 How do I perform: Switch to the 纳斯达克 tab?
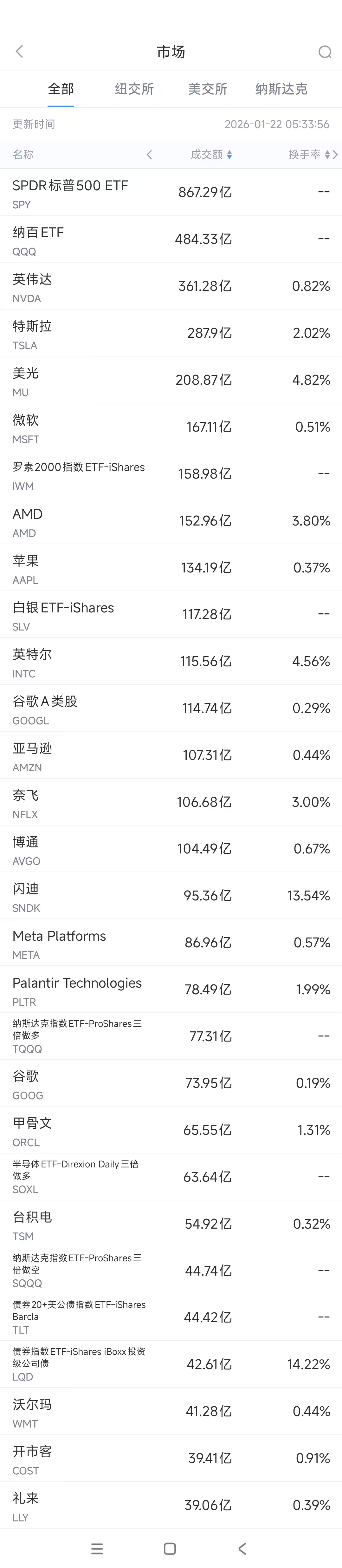click(281, 89)
